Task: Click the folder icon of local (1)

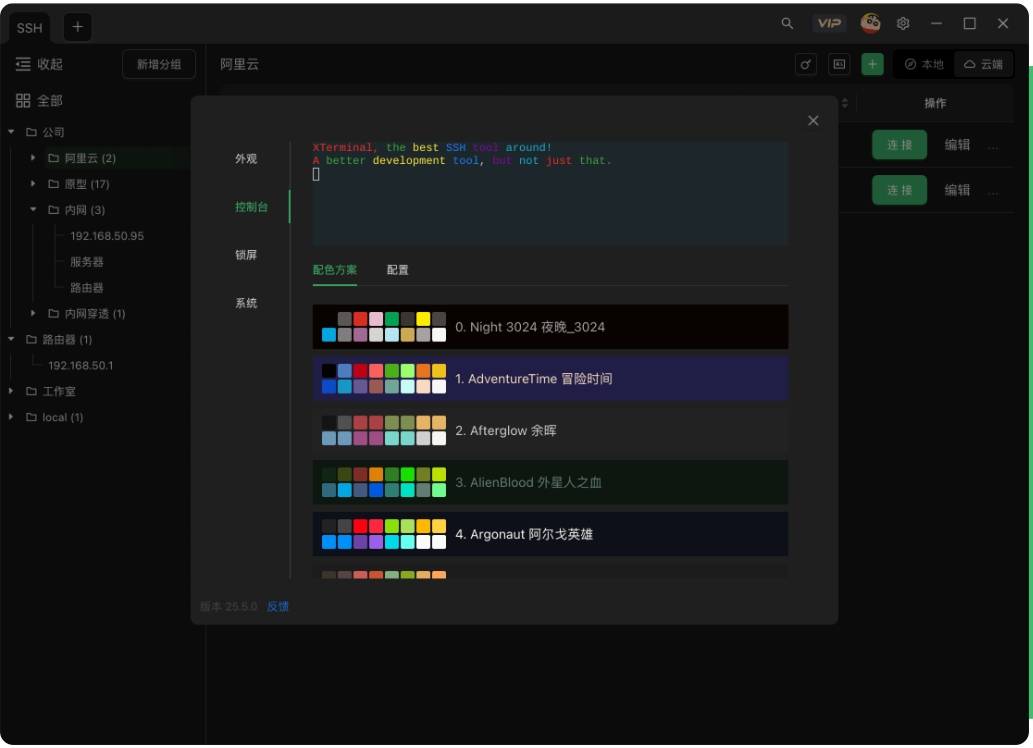Action: (x=31, y=417)
